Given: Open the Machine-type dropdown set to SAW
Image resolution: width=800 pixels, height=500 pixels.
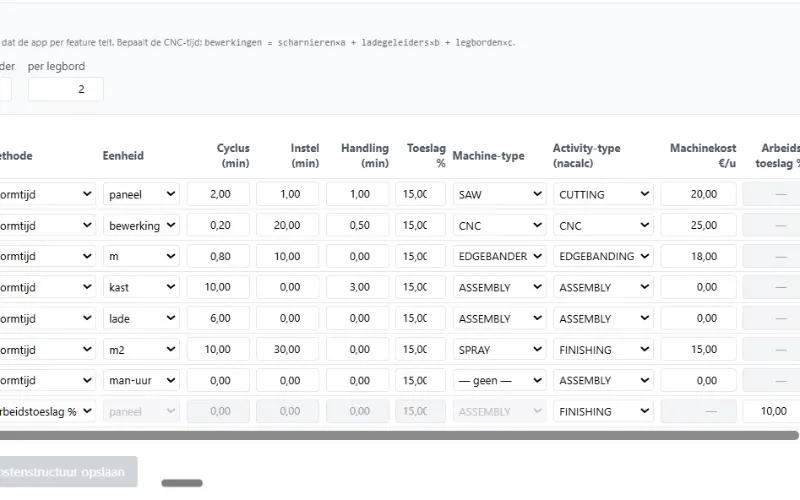Looking at the screenshot, I should 499,194.
